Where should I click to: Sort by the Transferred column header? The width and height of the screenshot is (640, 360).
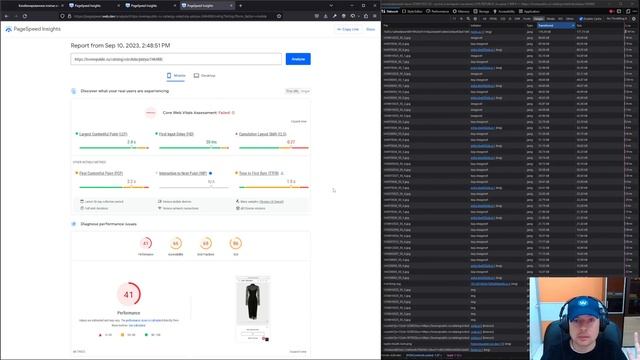[x=556, y=25]
